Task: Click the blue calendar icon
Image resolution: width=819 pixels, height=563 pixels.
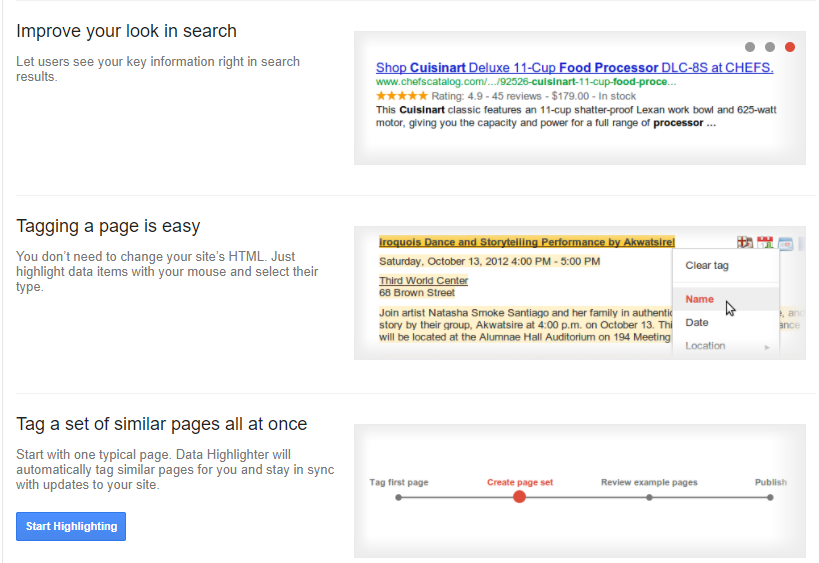Action: (785, 242)
